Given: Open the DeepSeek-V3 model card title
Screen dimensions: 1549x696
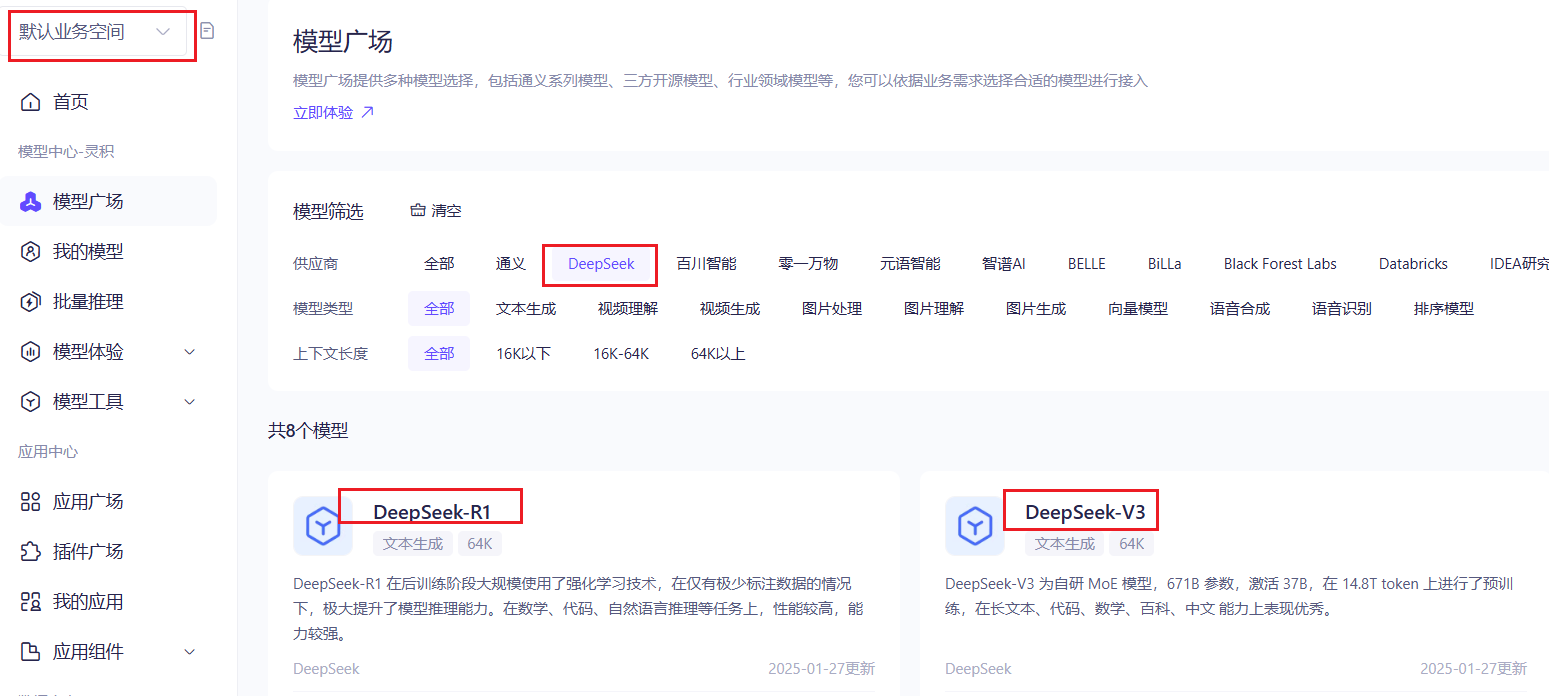Looking at the screenshot, I should 1085,513.
